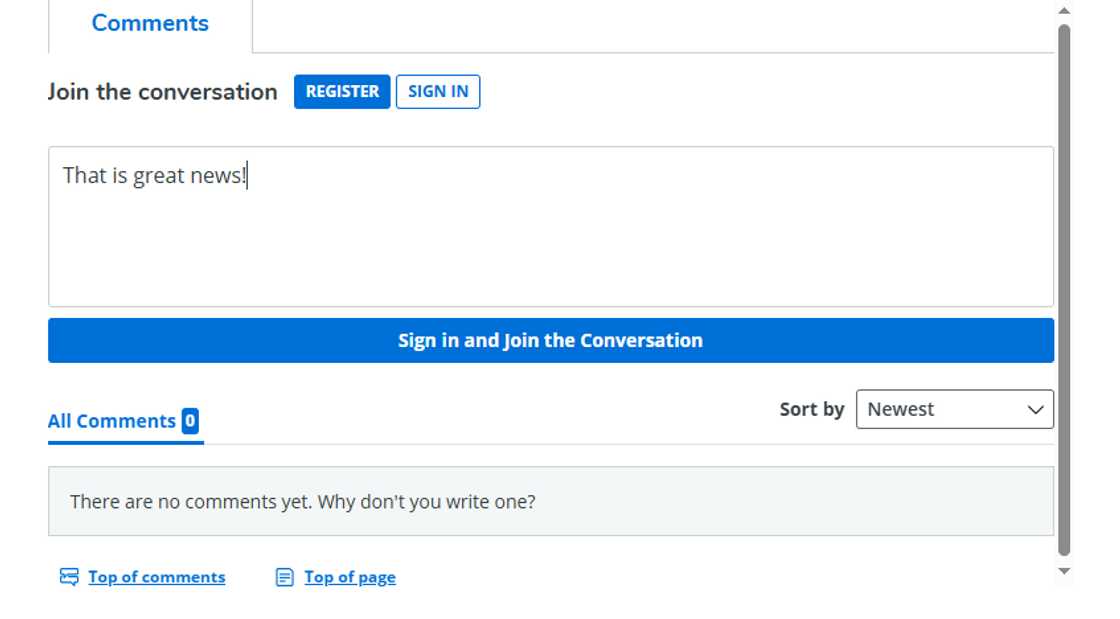Click the Sign In button

tap(438, 91)
